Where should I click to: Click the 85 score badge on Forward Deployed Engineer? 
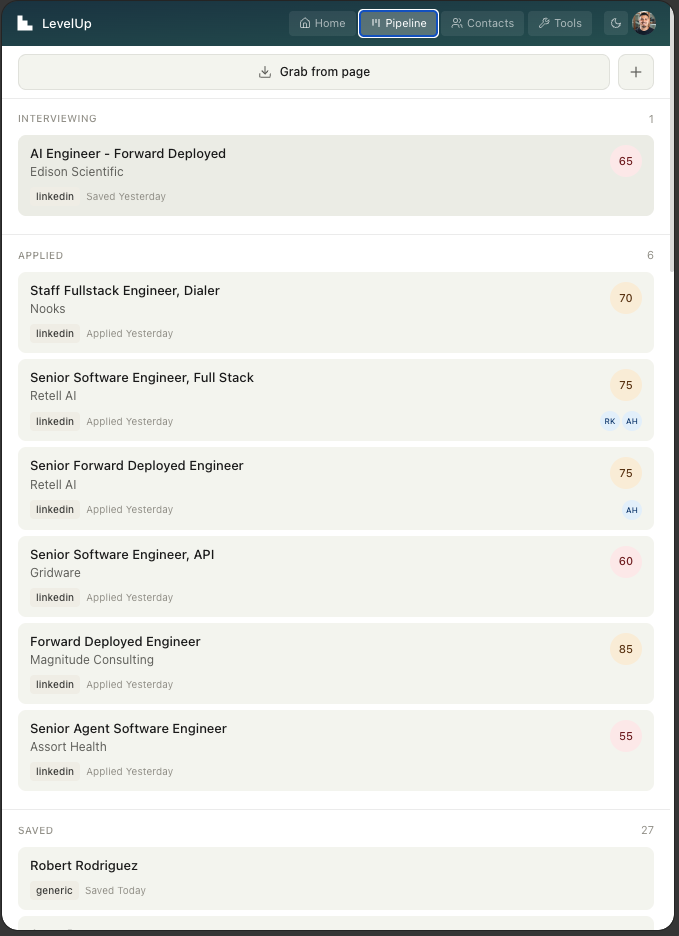(626, 649)
